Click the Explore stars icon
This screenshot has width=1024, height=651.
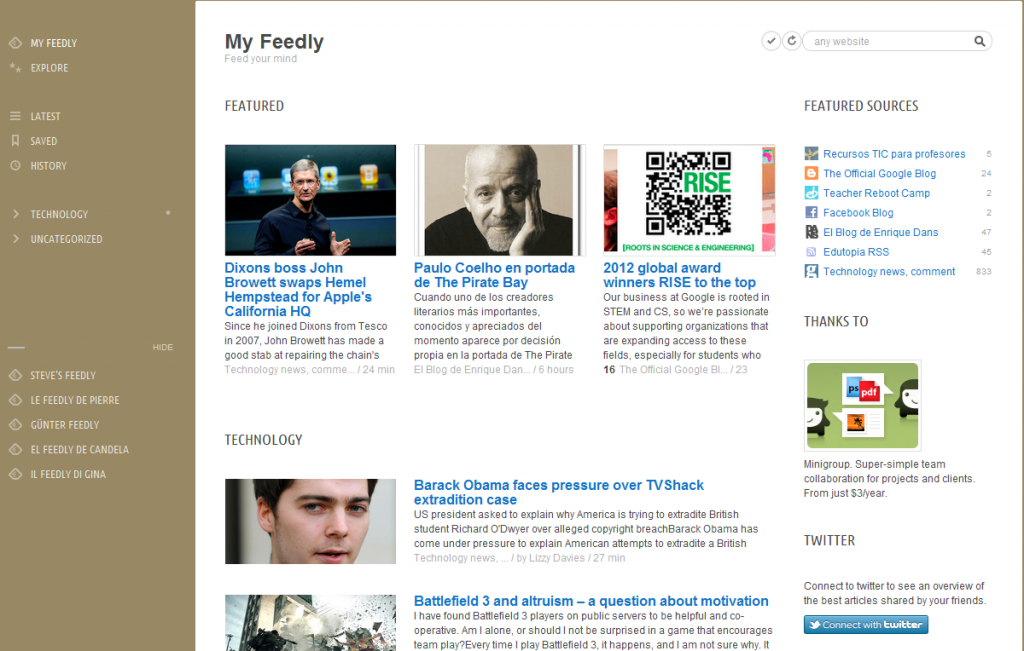(16, 68)
